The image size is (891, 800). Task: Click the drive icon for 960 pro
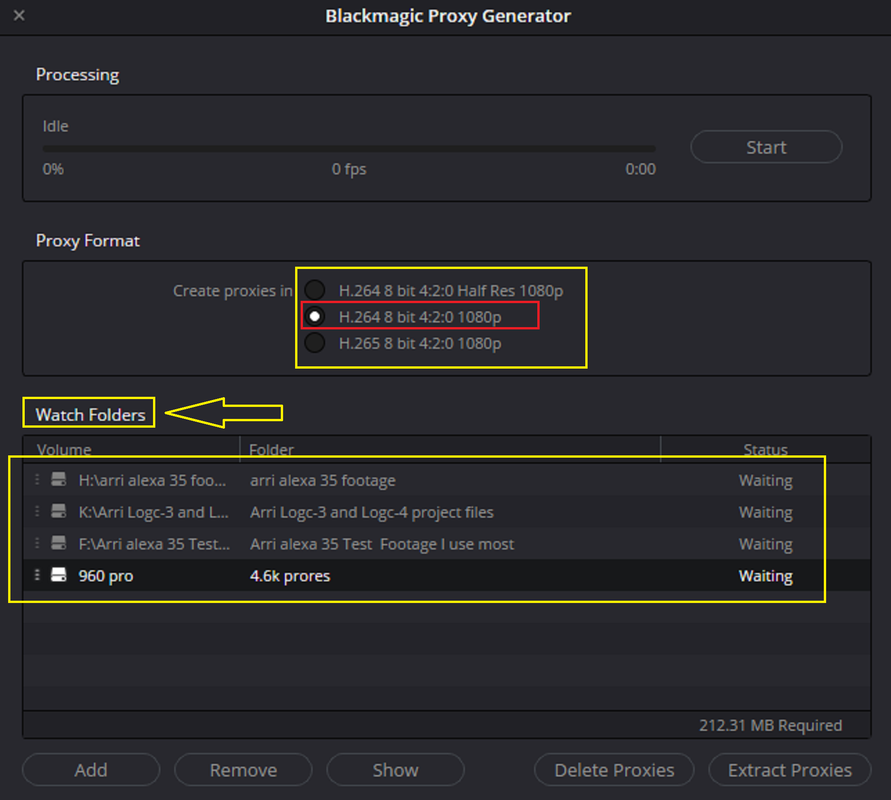[59, 575]
